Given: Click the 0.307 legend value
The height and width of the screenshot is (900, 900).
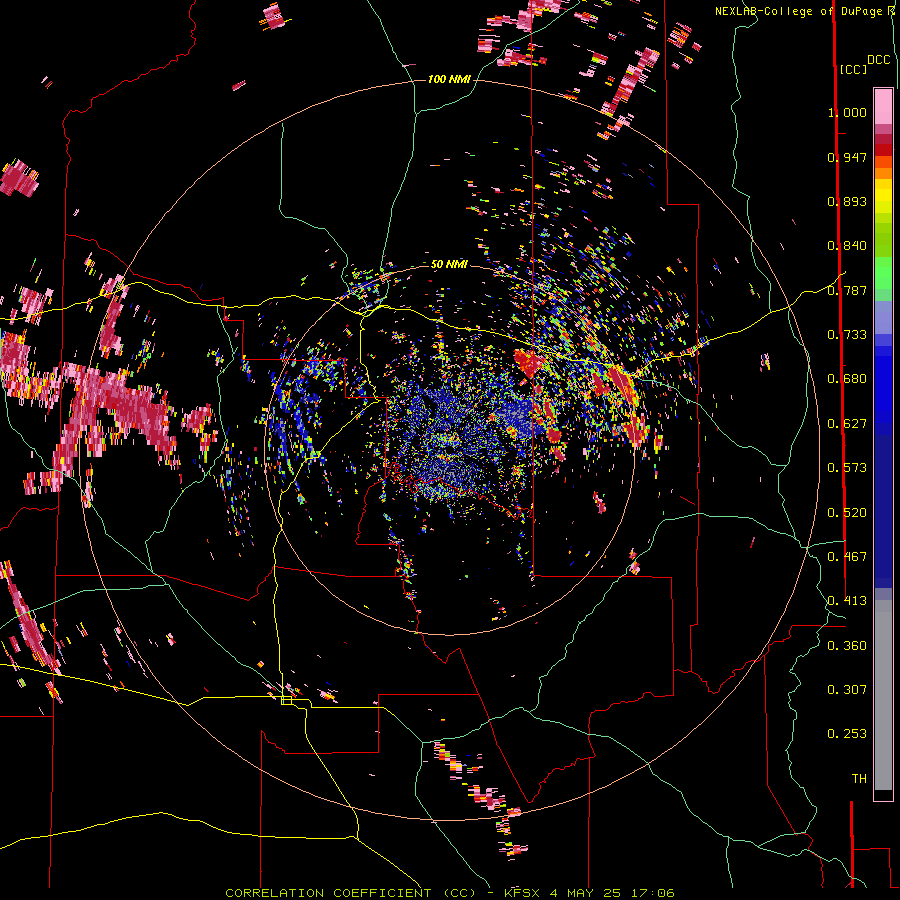Looking at the screenshot, I should pos(847,690).
